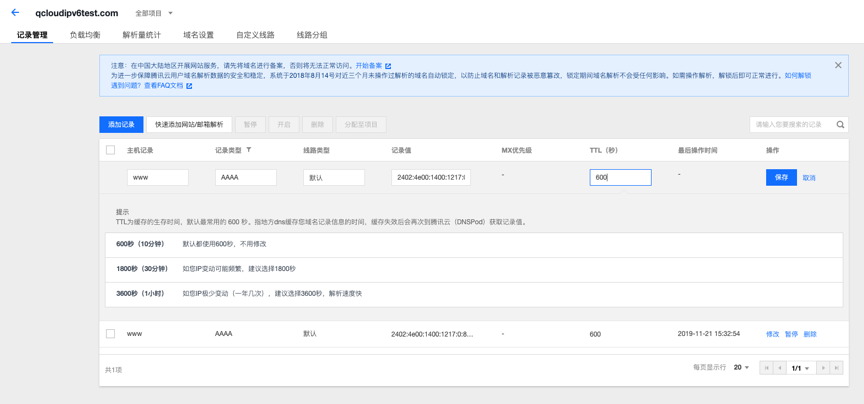Open the 线路分组 tab
The width and height of the screenshot is (864, 404).
tap(312, 35)
